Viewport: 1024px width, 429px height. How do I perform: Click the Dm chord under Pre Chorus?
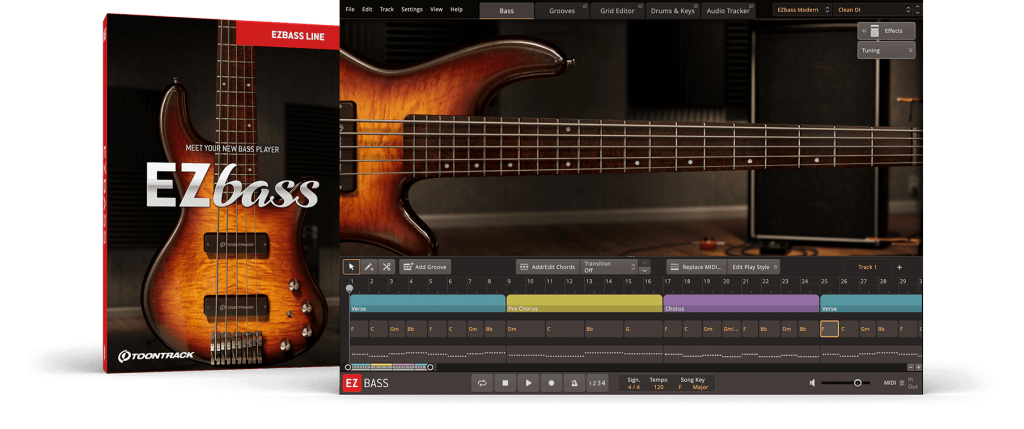coord(526,329)
